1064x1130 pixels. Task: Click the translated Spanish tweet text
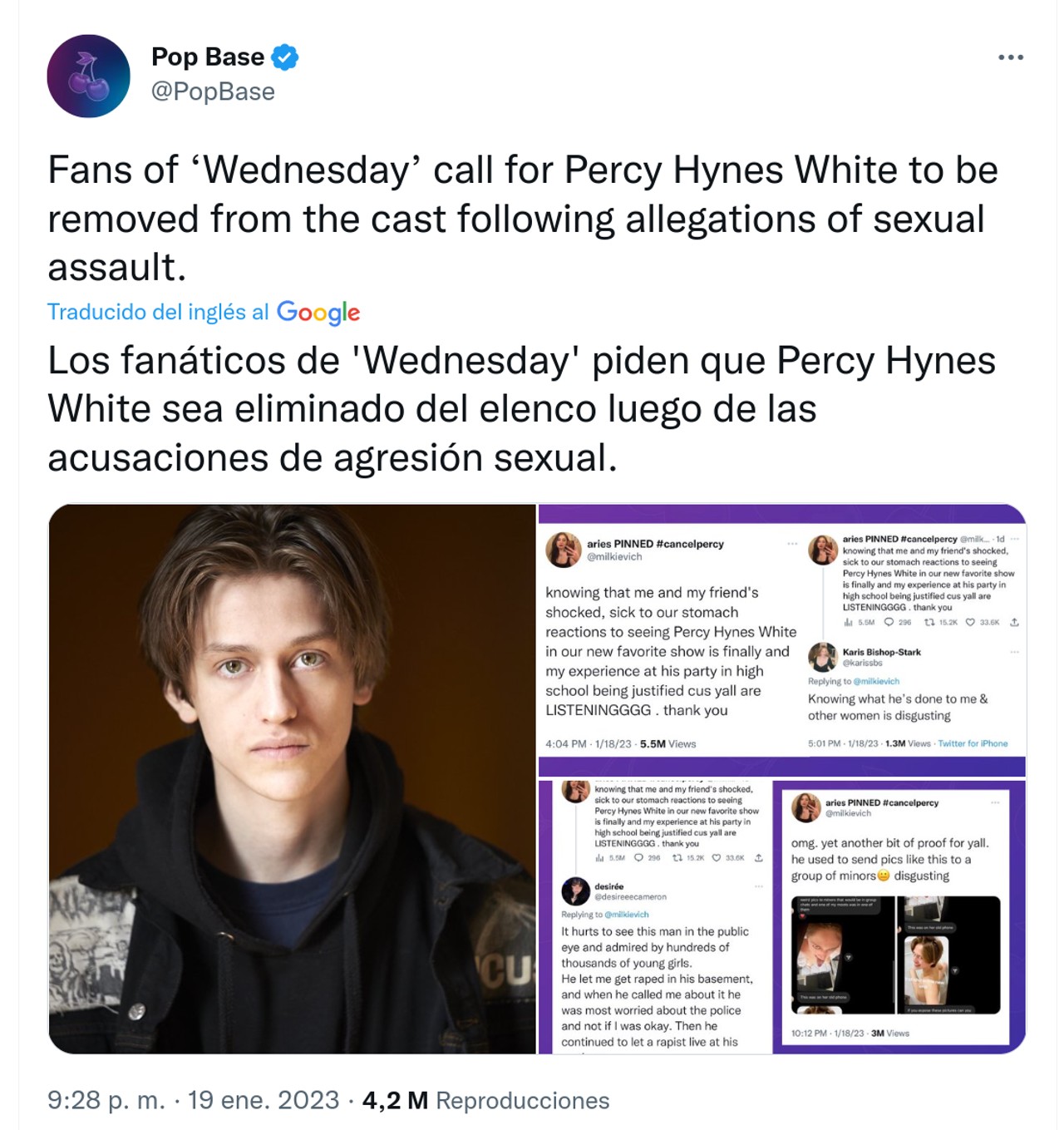coord(522,408)
